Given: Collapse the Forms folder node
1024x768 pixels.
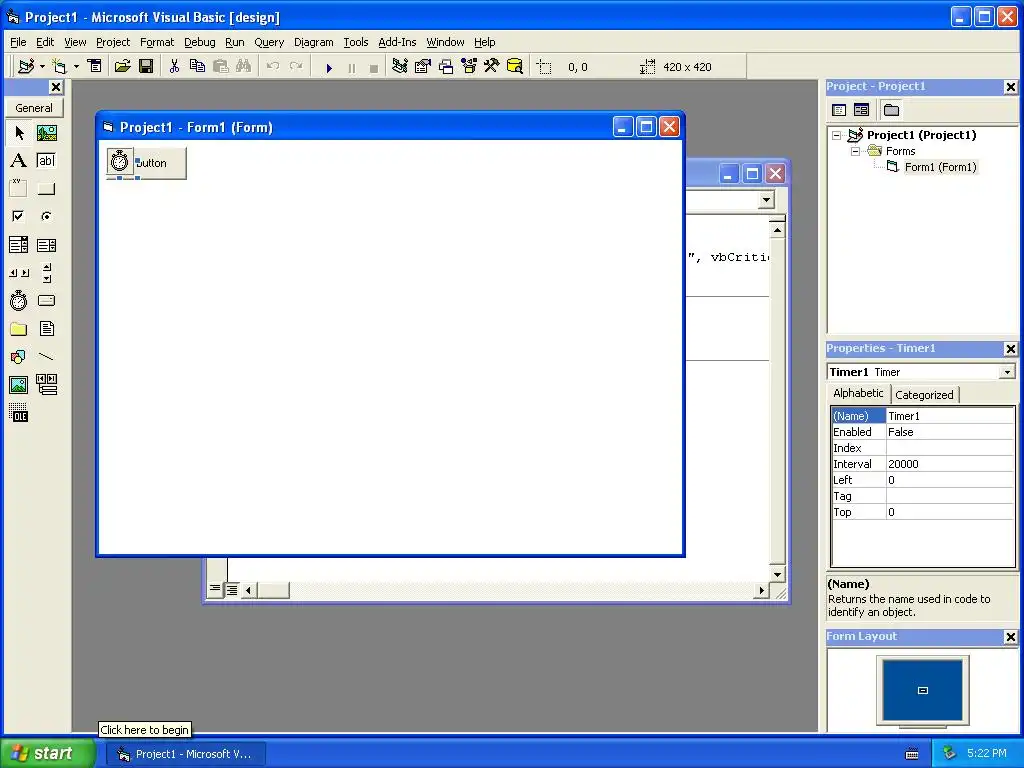Looking at the screenshot, I should pos(856,151).
